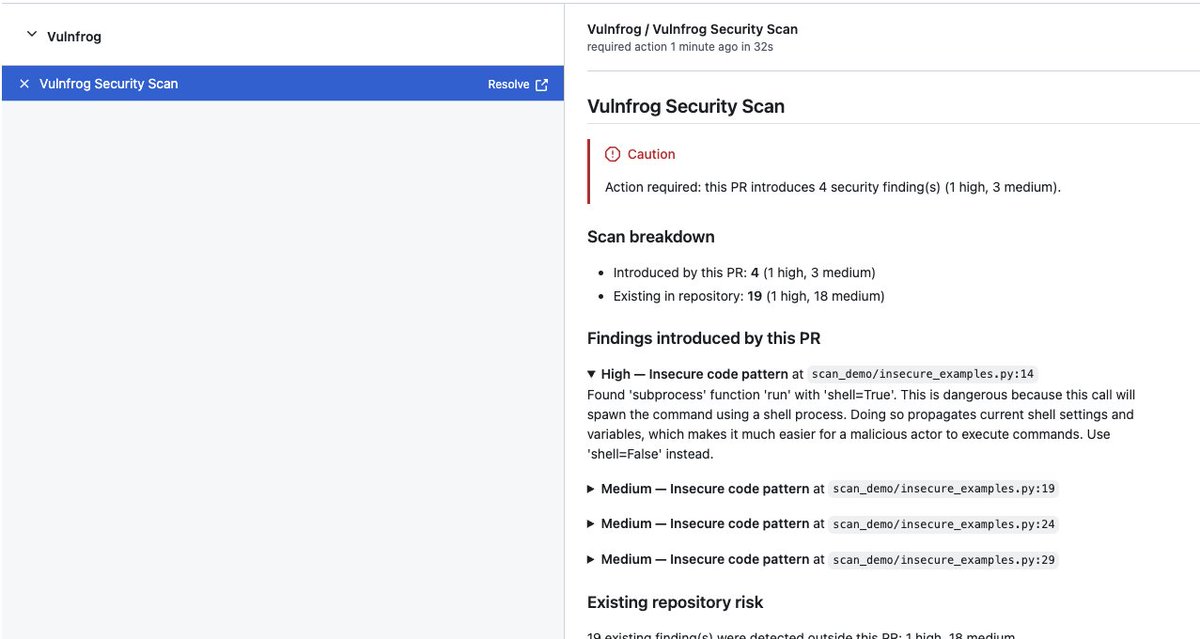Expand the Medium finding at insecure_examples.py:19

pyautogui.click(x=592, y=489)
